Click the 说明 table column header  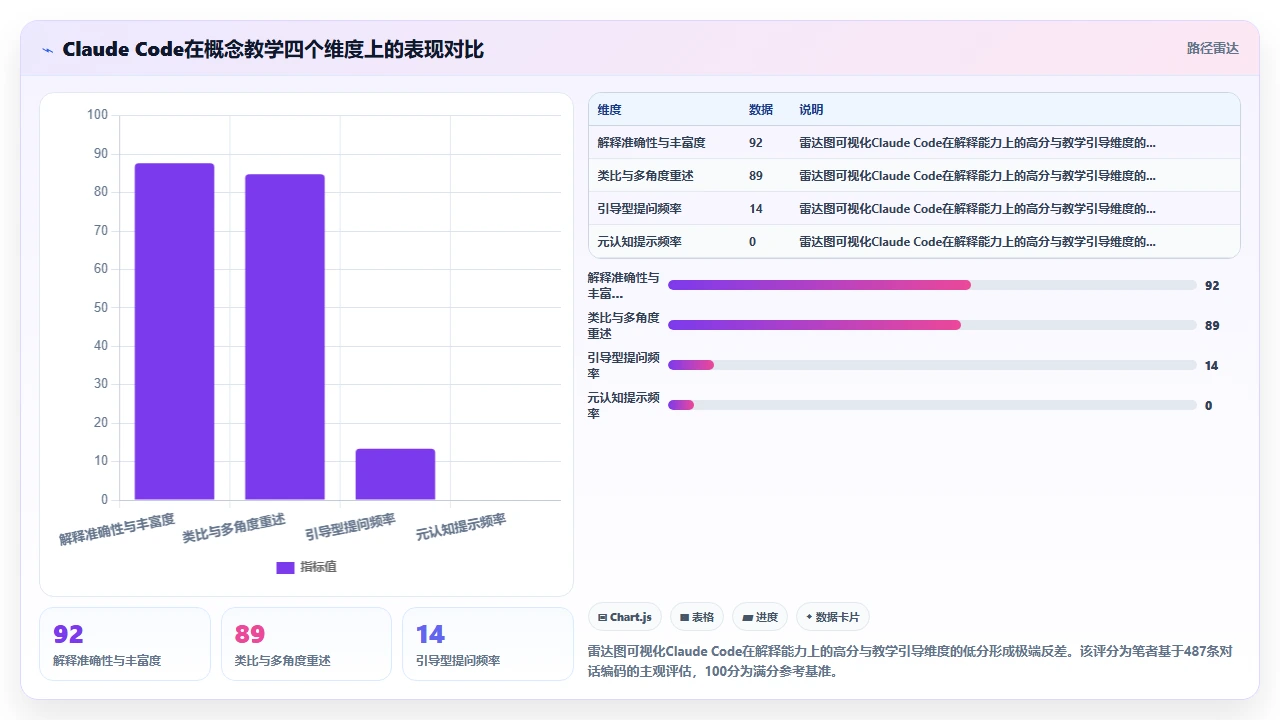coord(811,110)
